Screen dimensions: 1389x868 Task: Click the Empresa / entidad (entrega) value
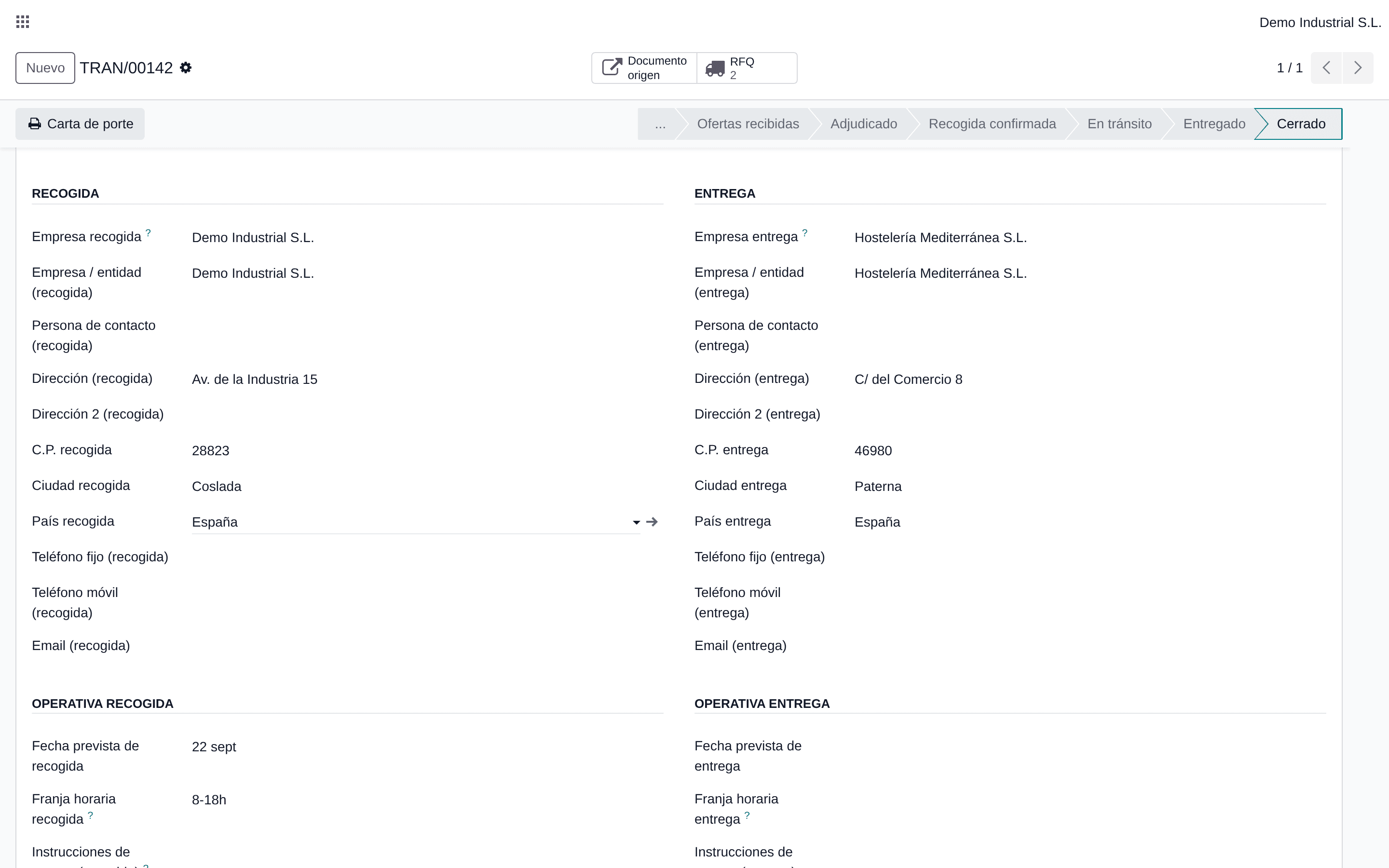point(940,273)
